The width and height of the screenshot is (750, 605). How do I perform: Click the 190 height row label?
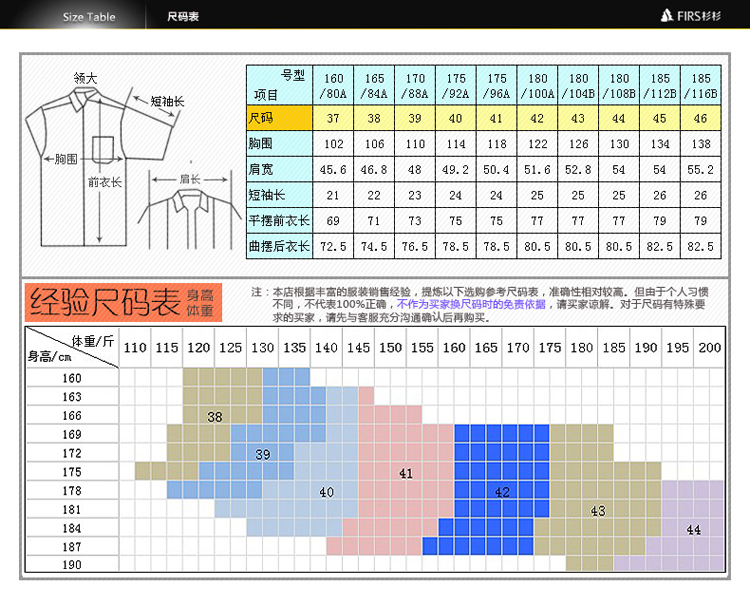pyautogui.click(x=72, y=565)
